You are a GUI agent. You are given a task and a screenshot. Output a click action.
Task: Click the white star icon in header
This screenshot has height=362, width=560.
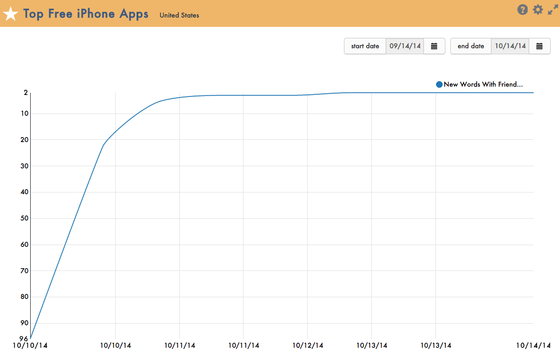point(10,14)
